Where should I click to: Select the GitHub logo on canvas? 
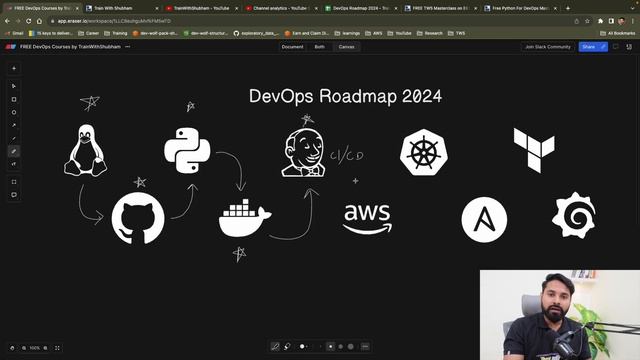[138, 219]
